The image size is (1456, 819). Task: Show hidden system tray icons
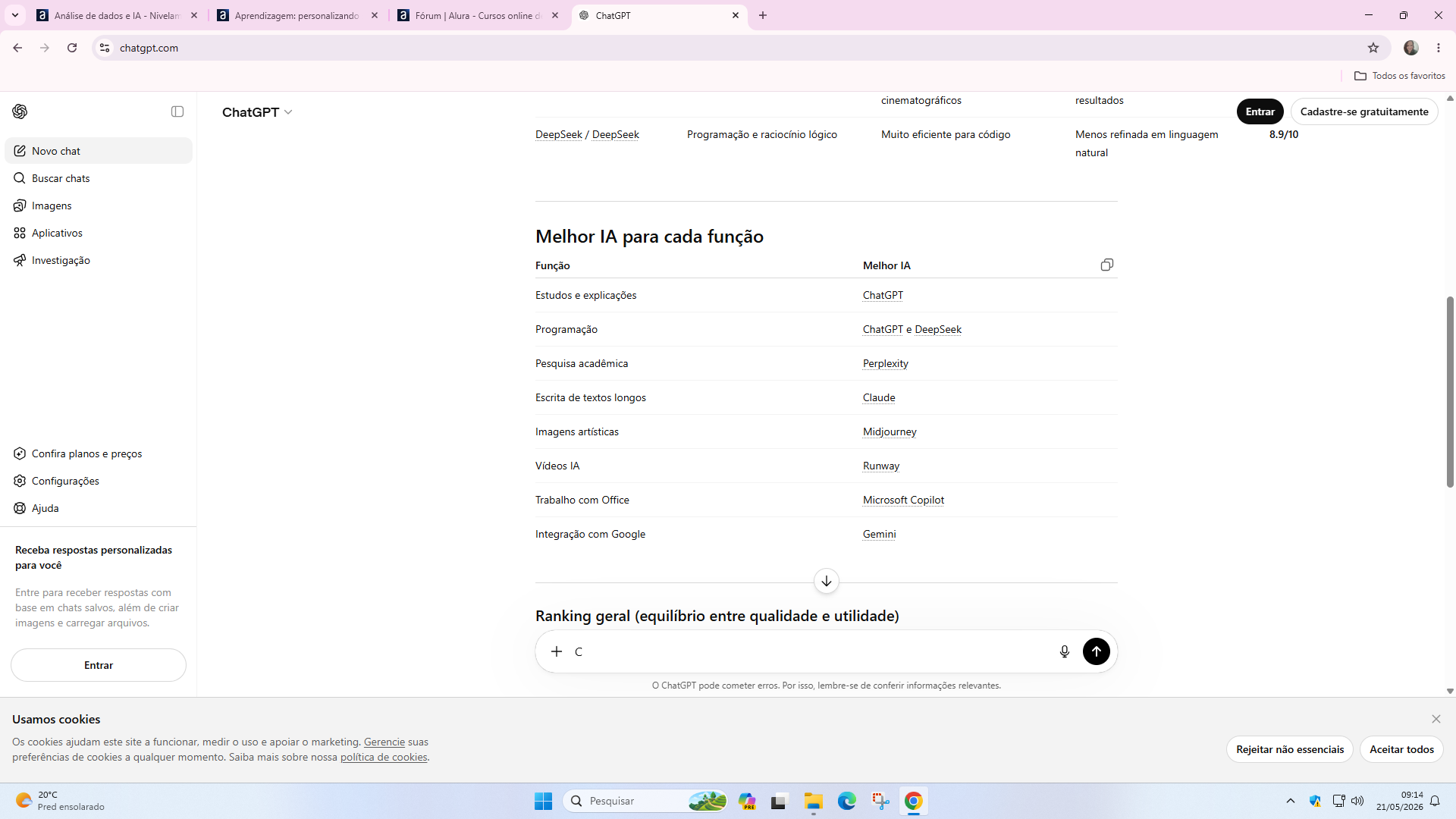1291,801
